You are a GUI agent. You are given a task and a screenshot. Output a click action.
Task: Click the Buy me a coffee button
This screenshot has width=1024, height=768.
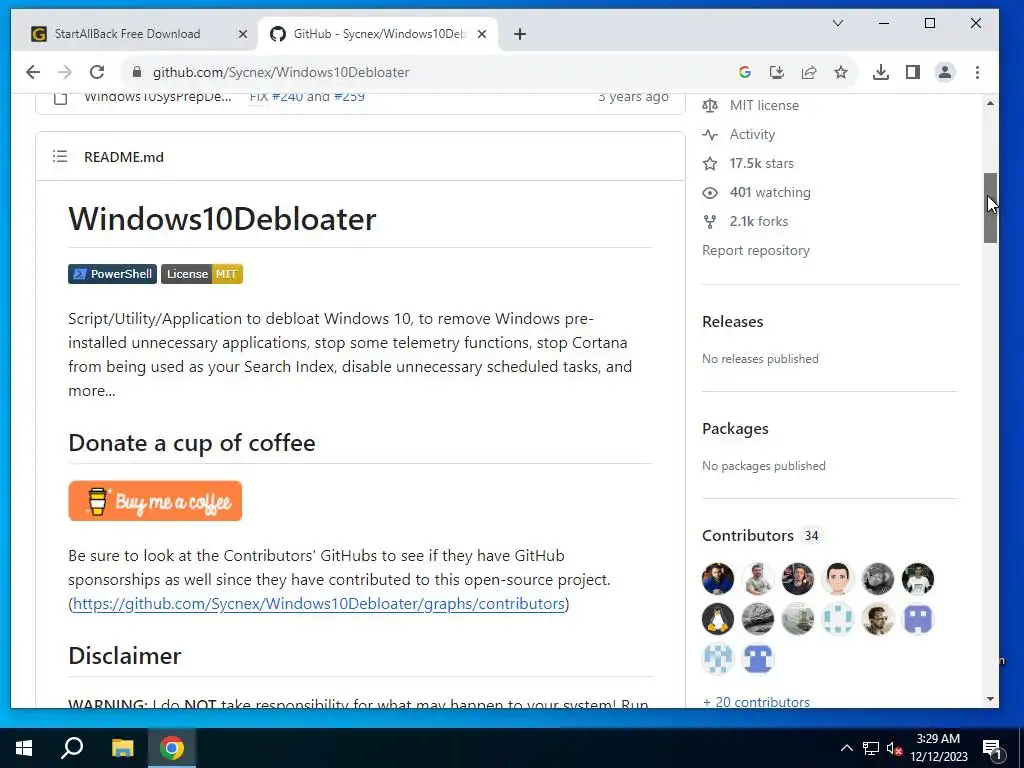pyautogui.click(x=155, y=501)
